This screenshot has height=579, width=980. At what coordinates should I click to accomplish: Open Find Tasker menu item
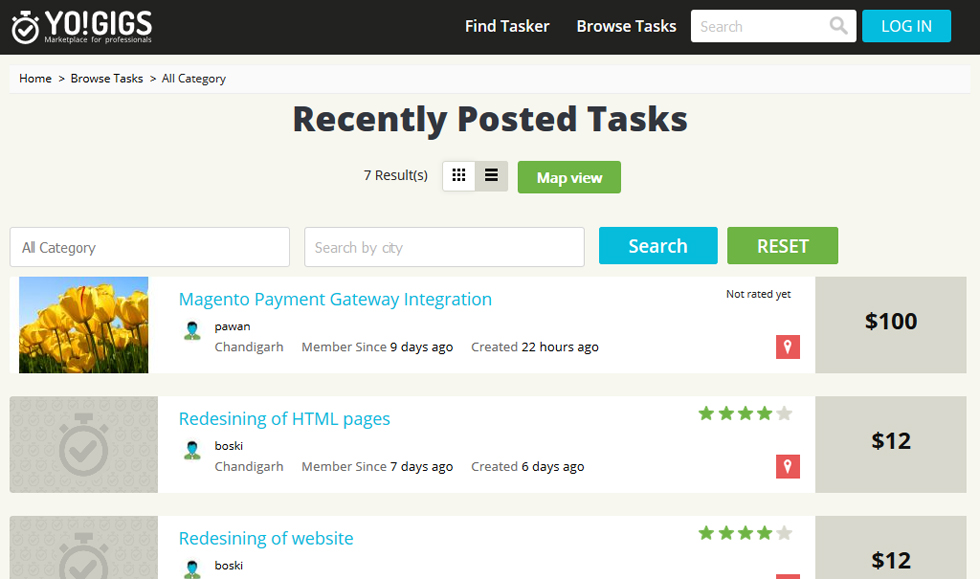tap(507, 26)
